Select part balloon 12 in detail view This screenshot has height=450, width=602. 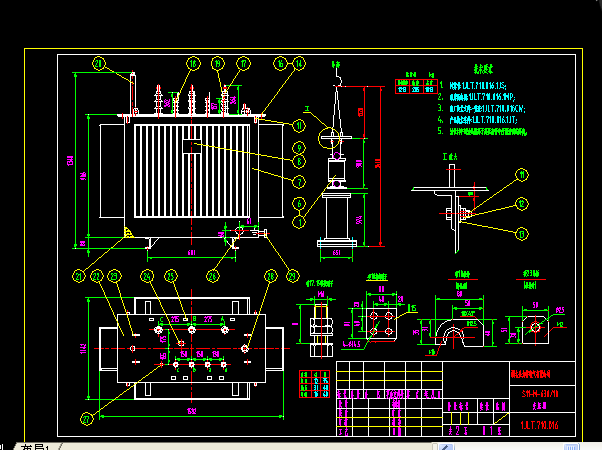[522, 204]
